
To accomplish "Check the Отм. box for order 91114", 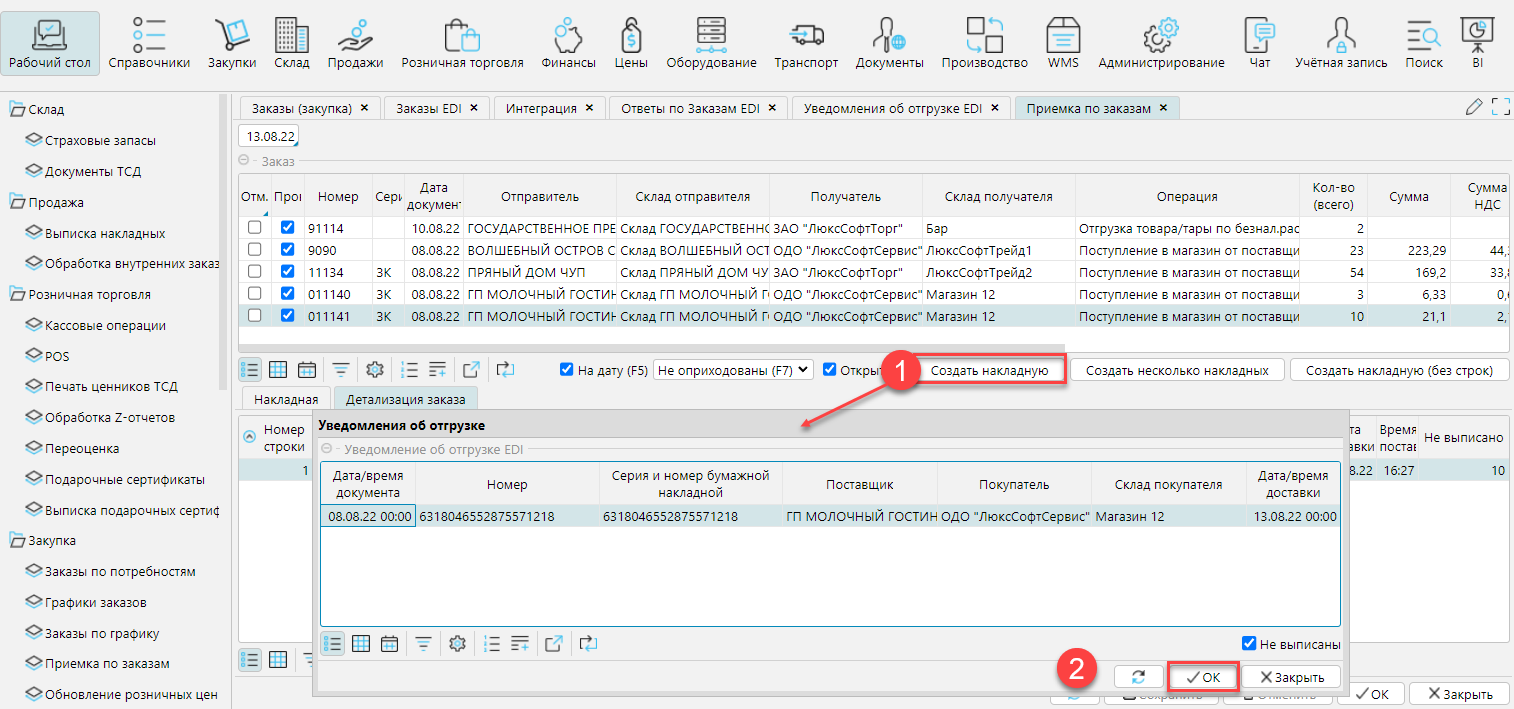I will coord(255,228).
